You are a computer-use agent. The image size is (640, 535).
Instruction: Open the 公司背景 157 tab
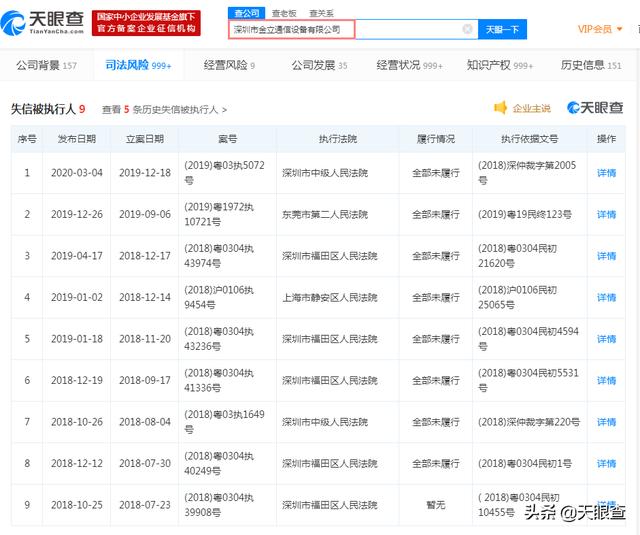pyautogui.click(x=47, y=65)
